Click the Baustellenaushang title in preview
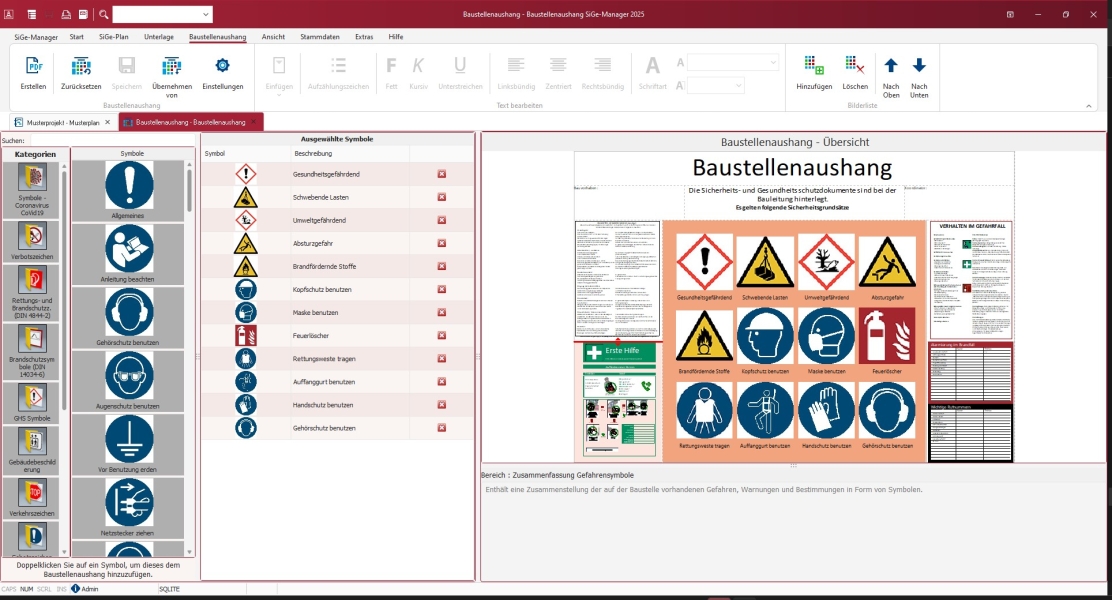This screenshot has width=1112, height=600. tap(792, 167)
